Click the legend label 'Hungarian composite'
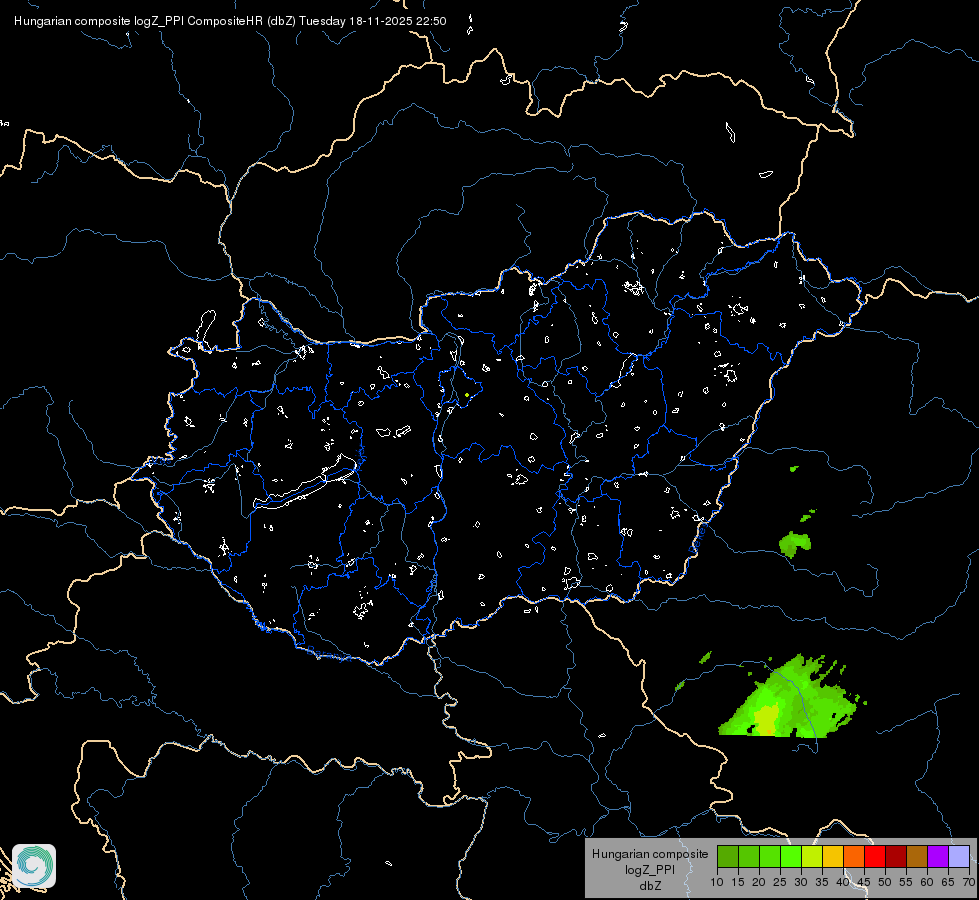The image size is (979, 900). (650, 854)
